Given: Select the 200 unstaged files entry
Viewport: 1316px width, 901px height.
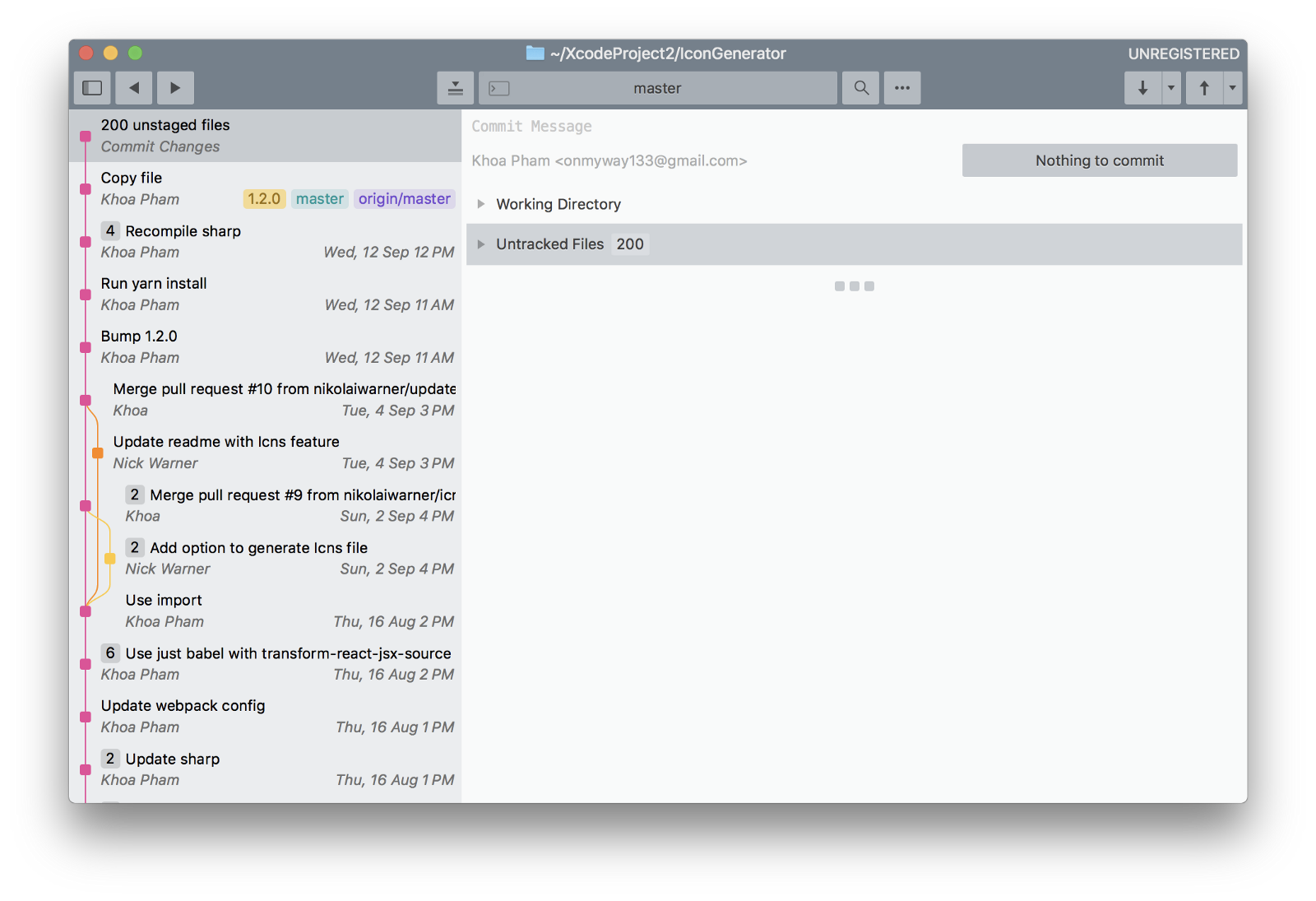Looking at the screenshot, I should click(x=266, y=136).
